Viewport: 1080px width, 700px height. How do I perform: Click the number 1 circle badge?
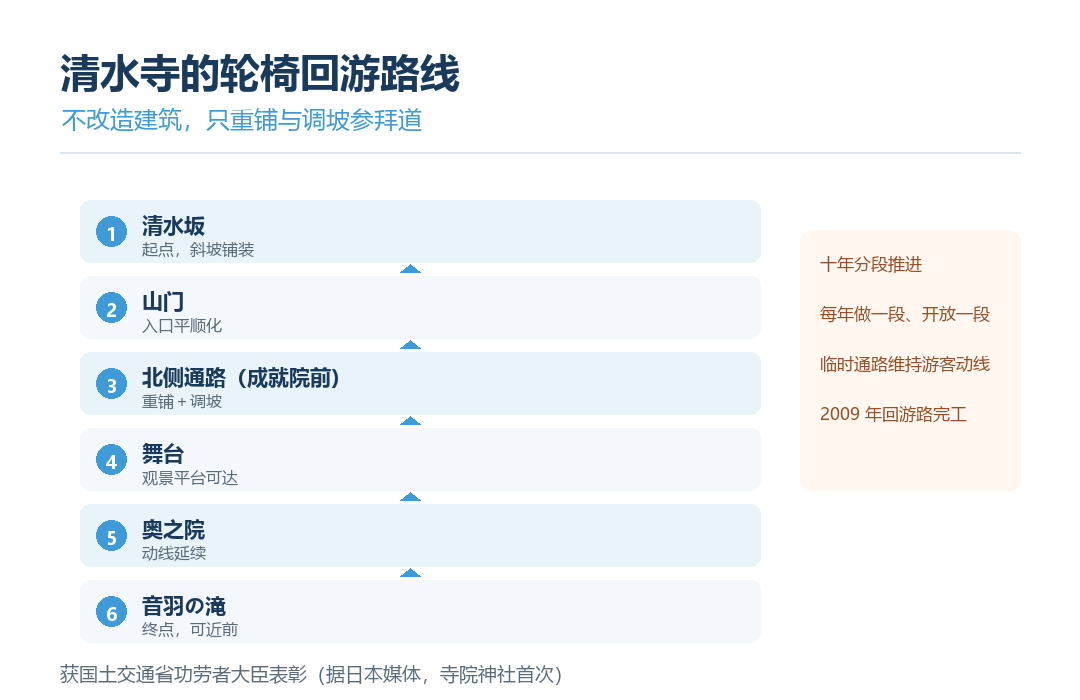click(x=111, y=232)
